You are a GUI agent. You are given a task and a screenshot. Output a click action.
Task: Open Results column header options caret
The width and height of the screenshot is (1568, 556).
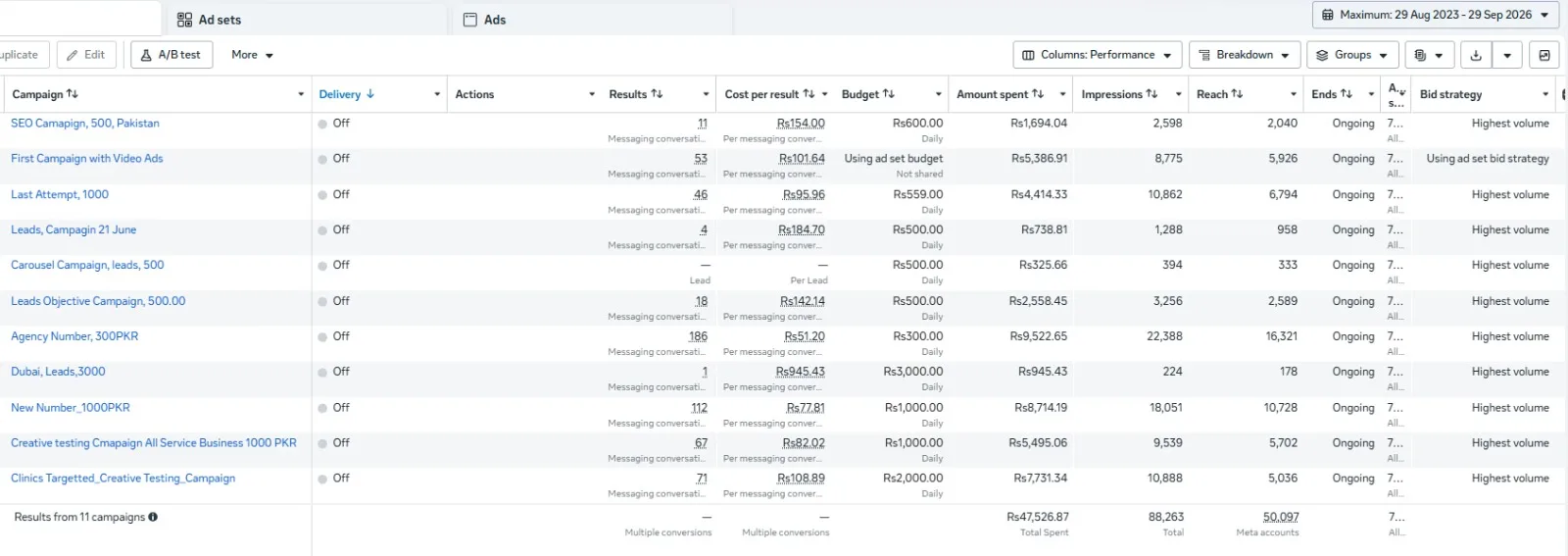pyautogui.click(x=706, y=94)
